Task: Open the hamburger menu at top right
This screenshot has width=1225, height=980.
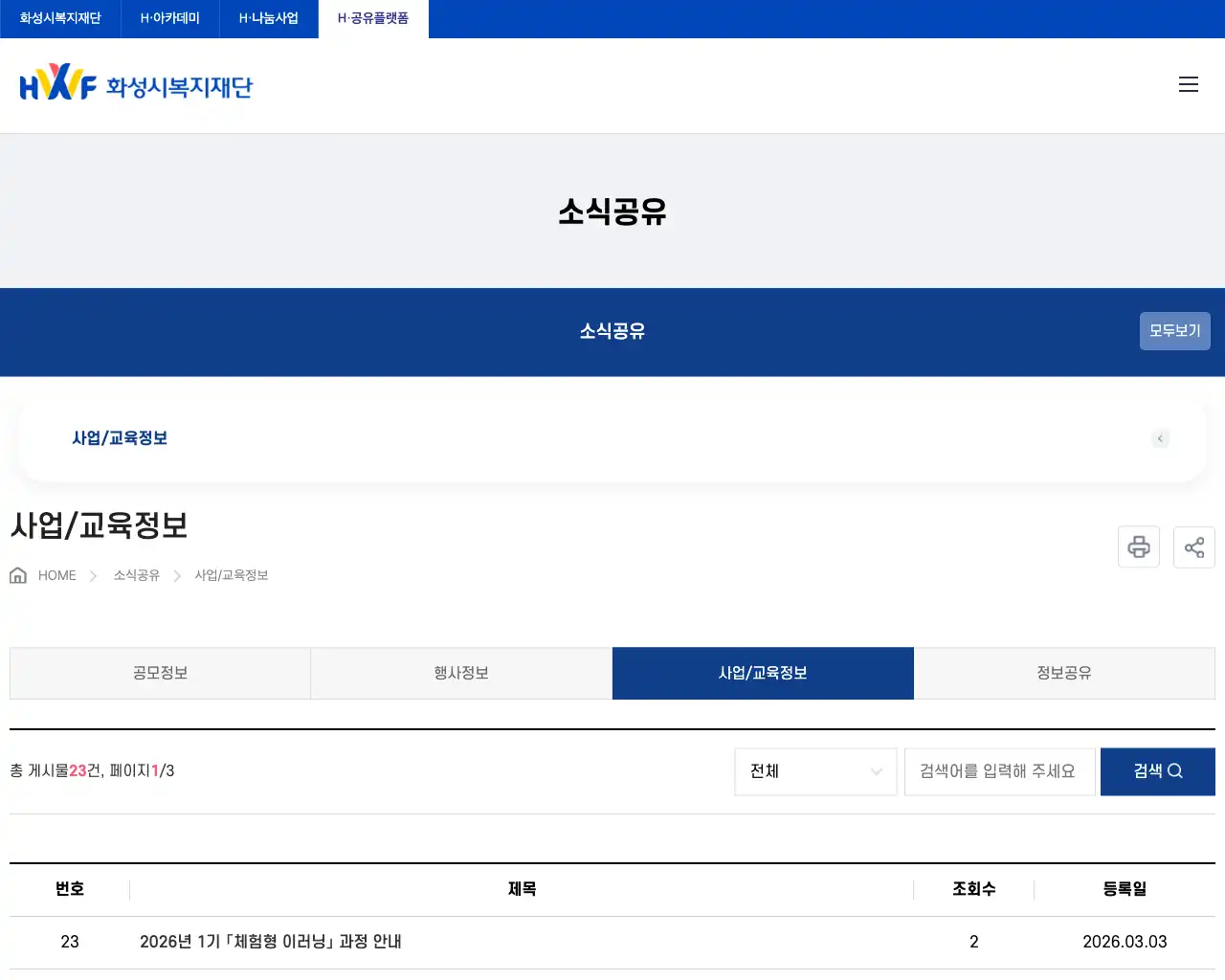Action: (1189, 84)
